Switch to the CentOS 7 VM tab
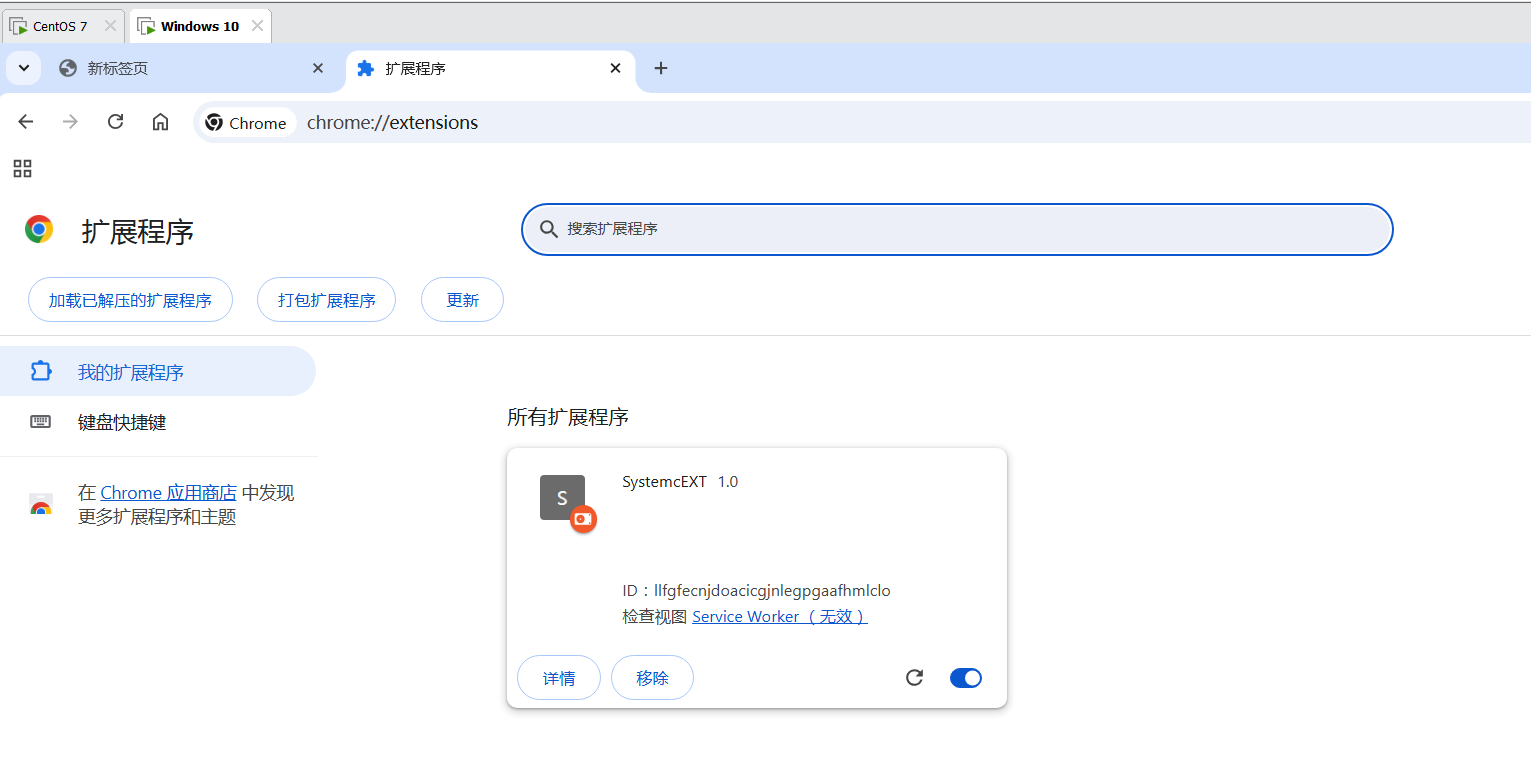Screen dimensions: 1531x783 [x=61, y=26]
